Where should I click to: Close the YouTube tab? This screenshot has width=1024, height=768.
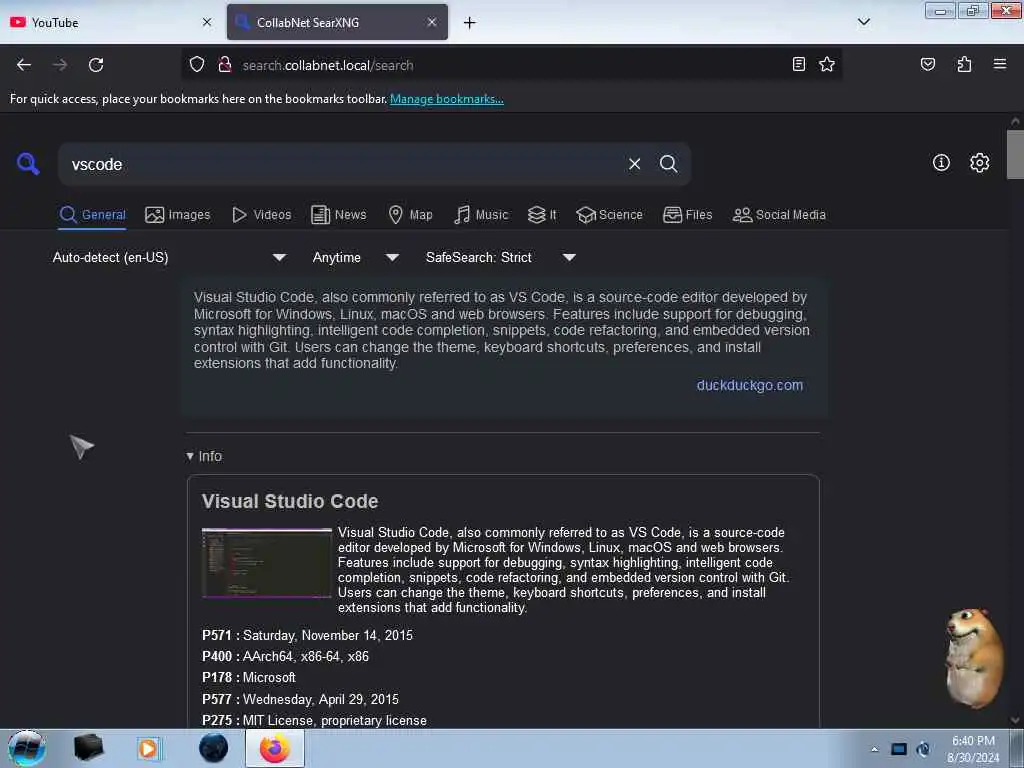click(x=207, y=22)
